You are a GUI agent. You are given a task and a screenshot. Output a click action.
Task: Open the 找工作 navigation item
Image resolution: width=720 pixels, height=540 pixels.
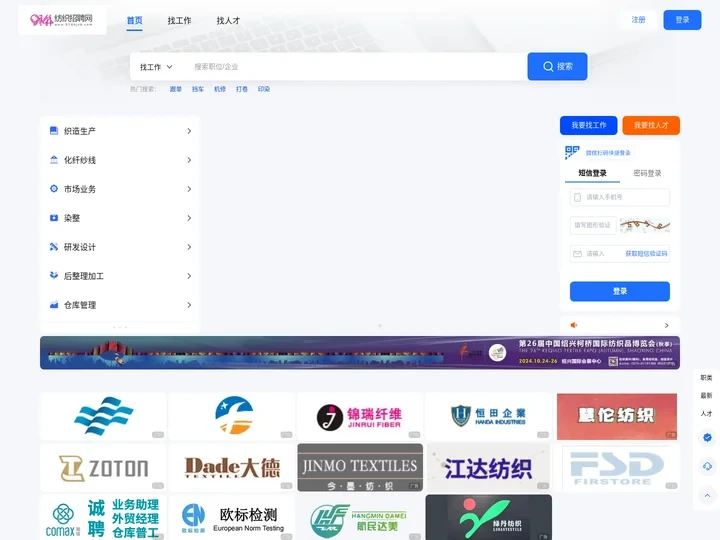point(179,21)
